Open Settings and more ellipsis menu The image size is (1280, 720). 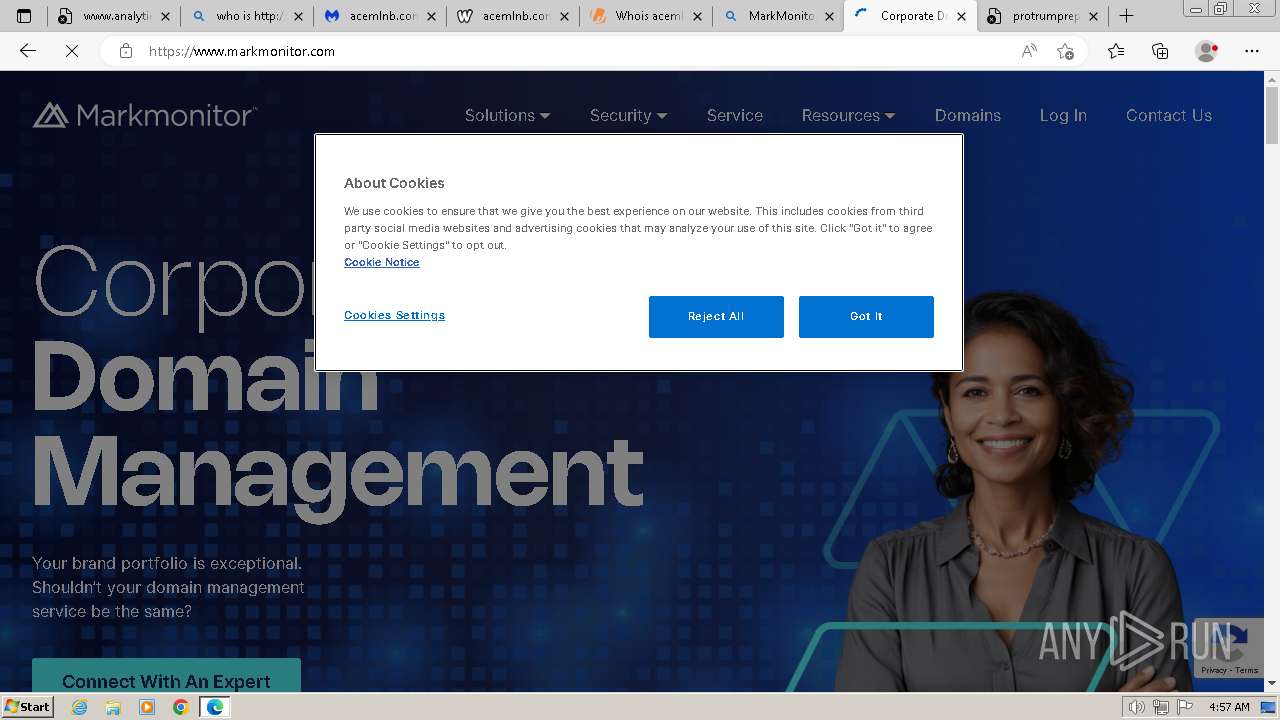click(x=1252, y=51)
